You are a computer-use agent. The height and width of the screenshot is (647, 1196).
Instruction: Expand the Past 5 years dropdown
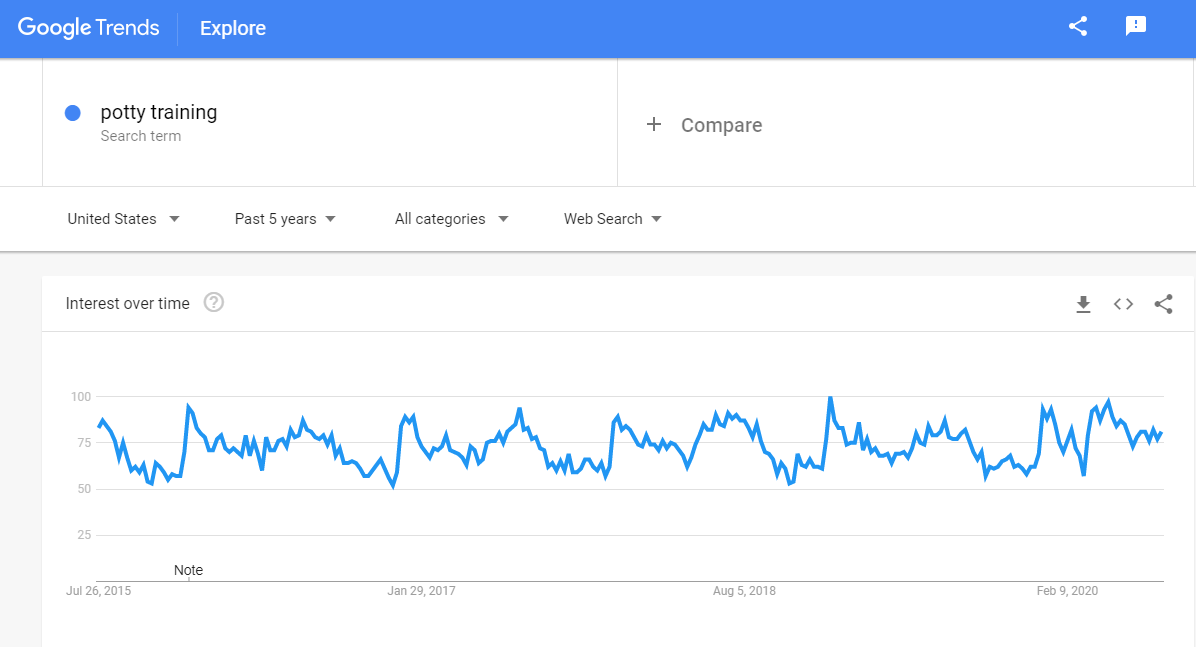pyautogui.click(x=285, y=219)
